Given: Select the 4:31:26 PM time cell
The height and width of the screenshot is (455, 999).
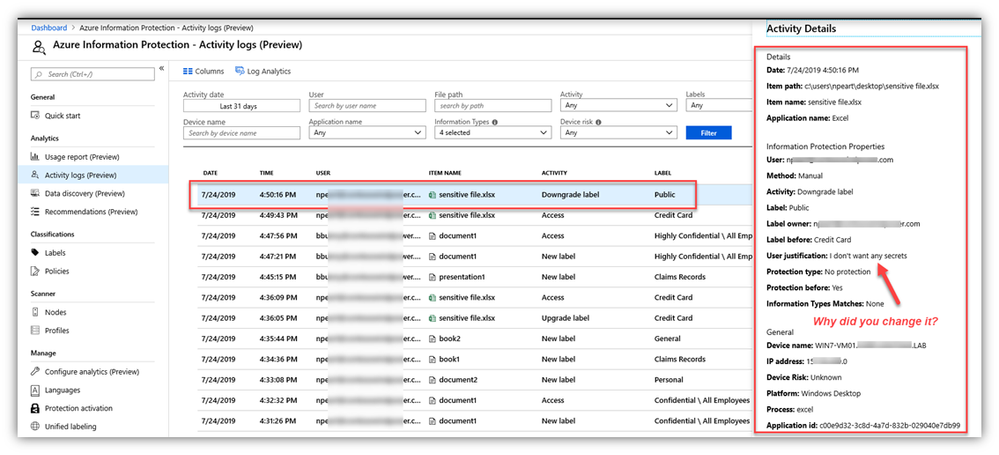Looking at the screenshot, I should pyautogui.click(x=278, y=421).
